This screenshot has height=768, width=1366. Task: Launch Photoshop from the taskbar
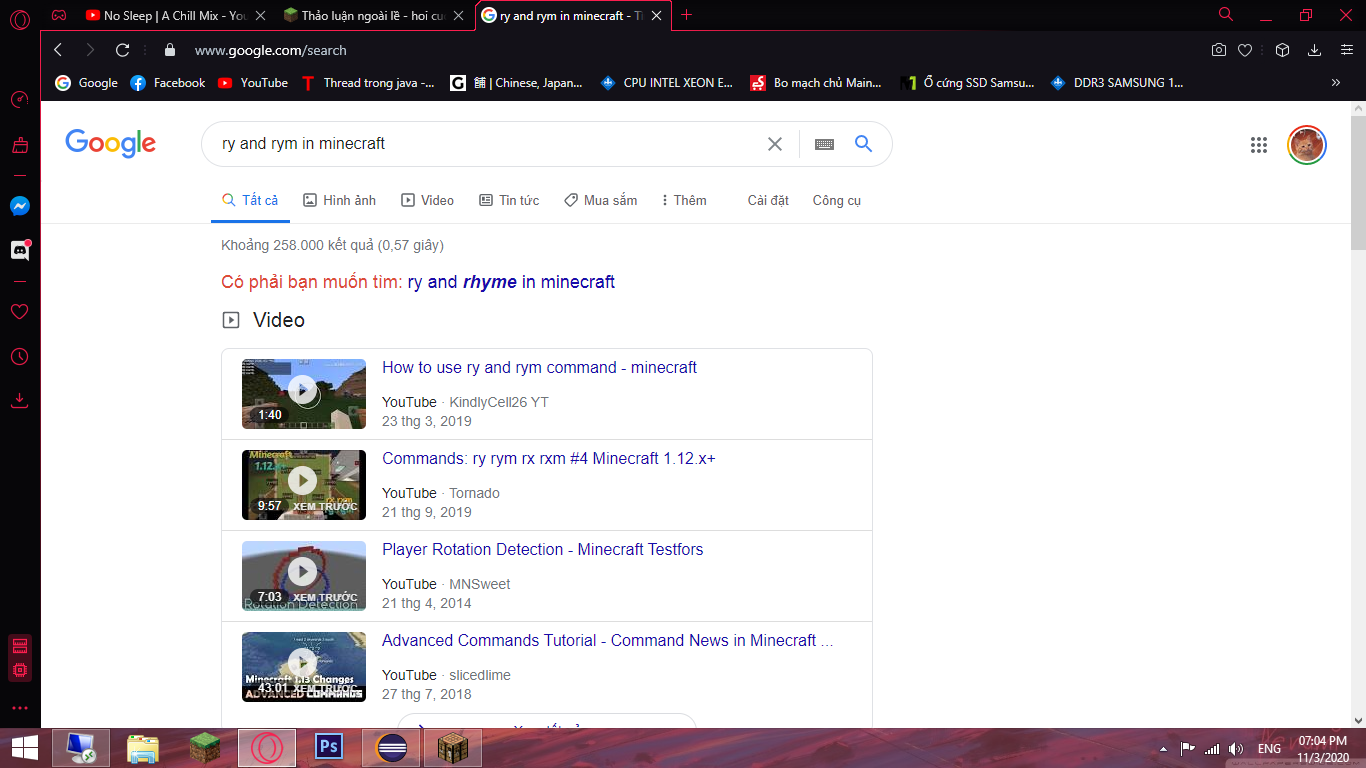click(328, 748)
